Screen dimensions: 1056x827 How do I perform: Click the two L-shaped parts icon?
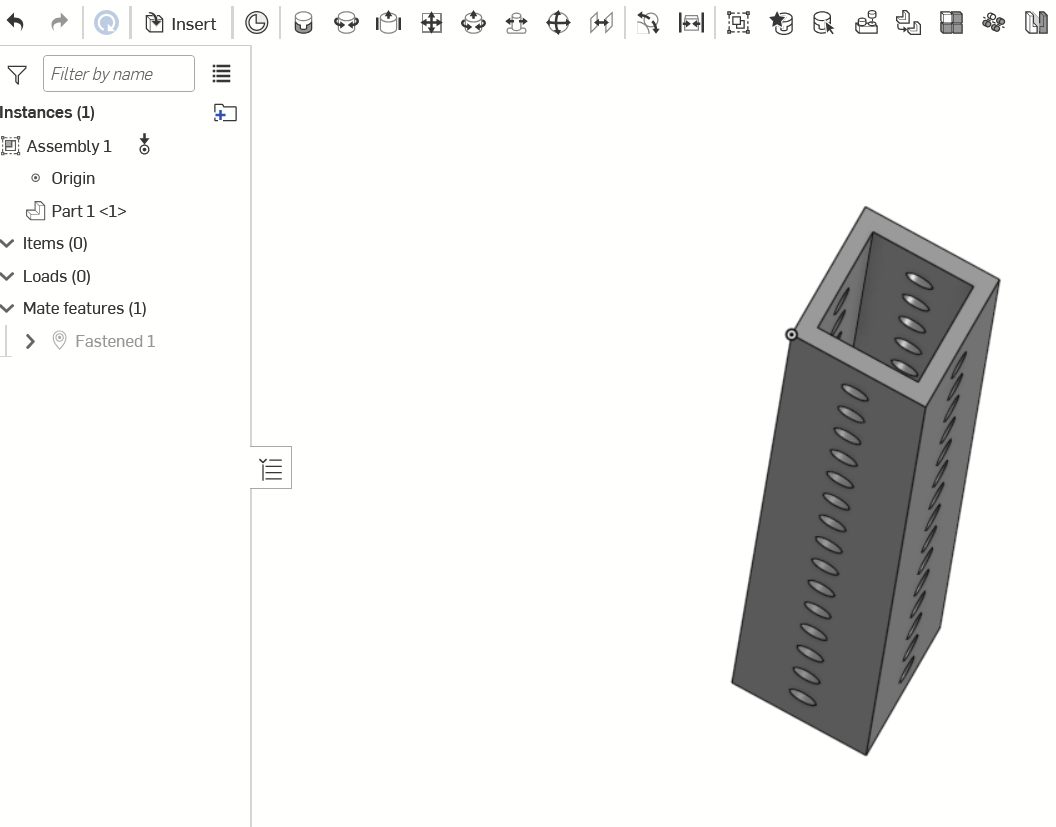(909, 23)
